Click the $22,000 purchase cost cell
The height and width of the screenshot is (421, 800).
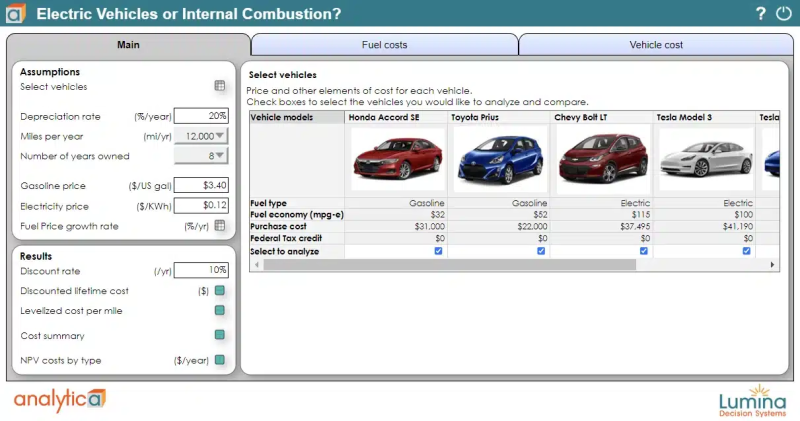[499, 226]
